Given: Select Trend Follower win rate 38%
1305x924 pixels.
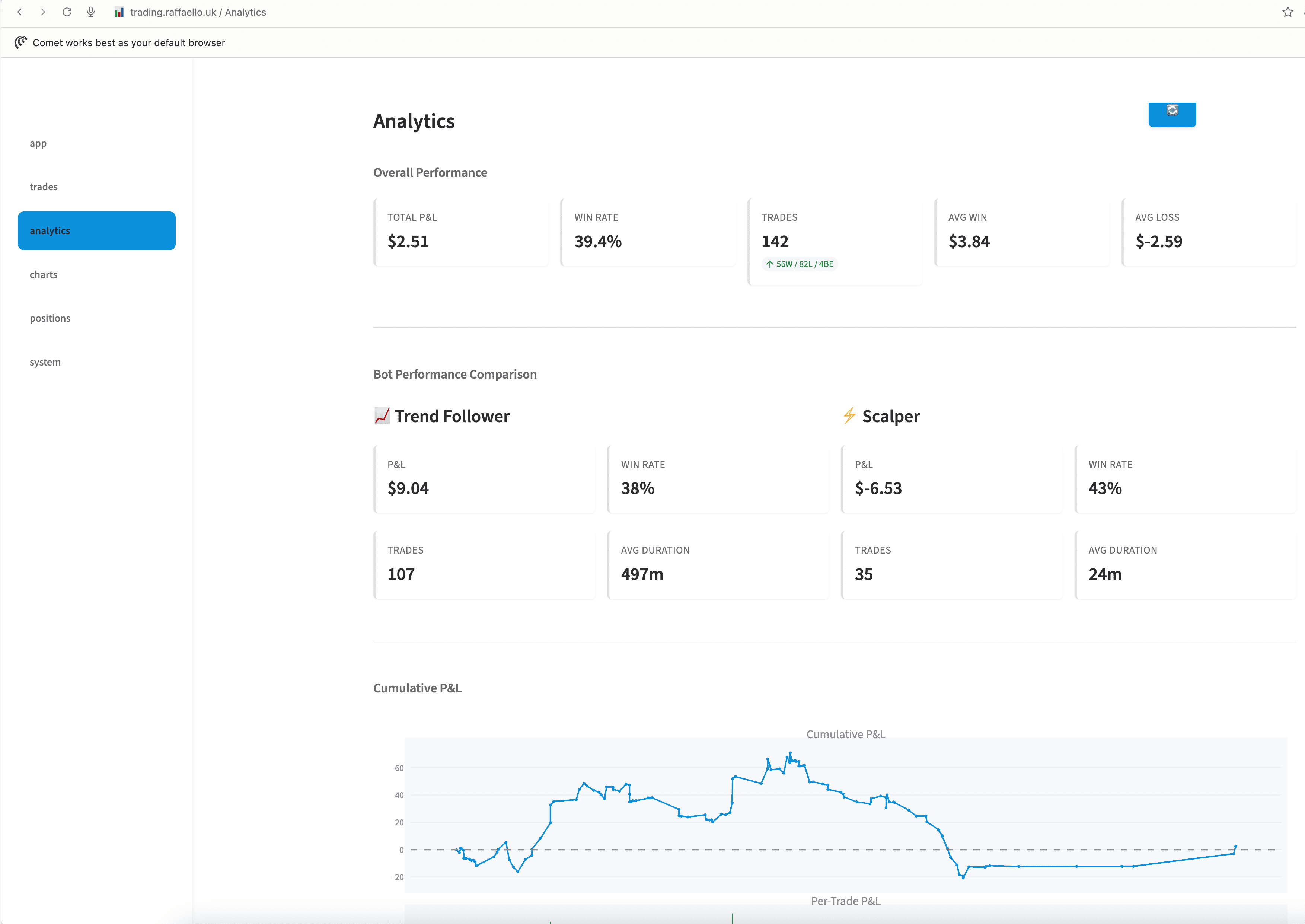Looking at the screenshot, I should pos(638,488).
